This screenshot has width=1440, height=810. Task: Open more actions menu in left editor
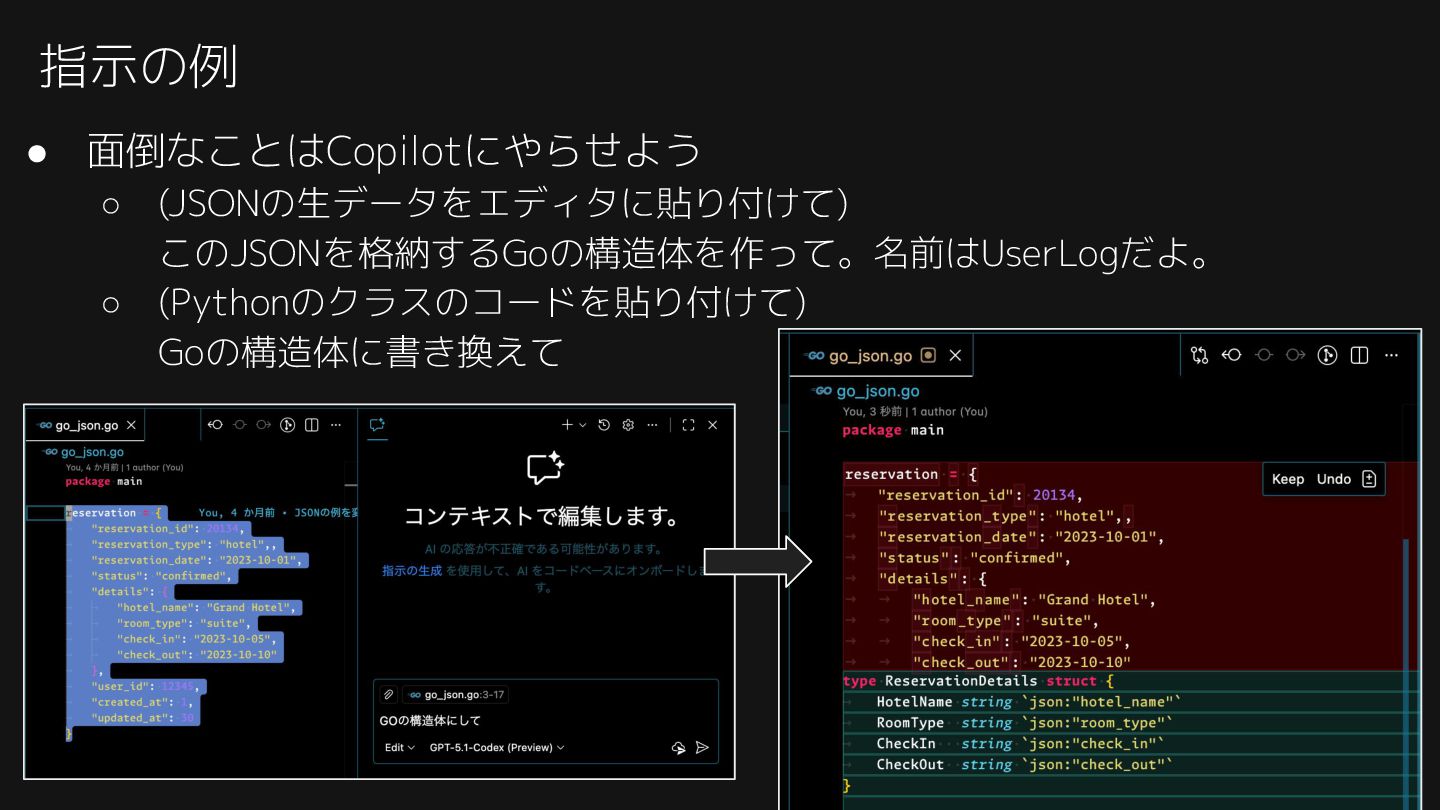coord(336,425)
